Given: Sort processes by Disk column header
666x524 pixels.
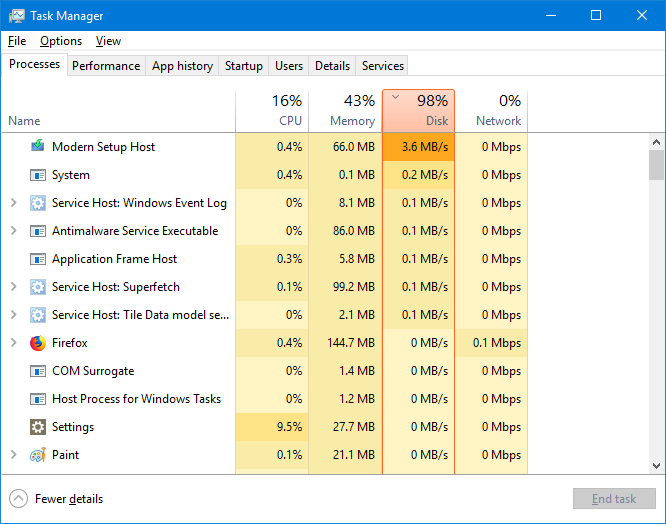Looking at the screenshot, I should [418, 110].
